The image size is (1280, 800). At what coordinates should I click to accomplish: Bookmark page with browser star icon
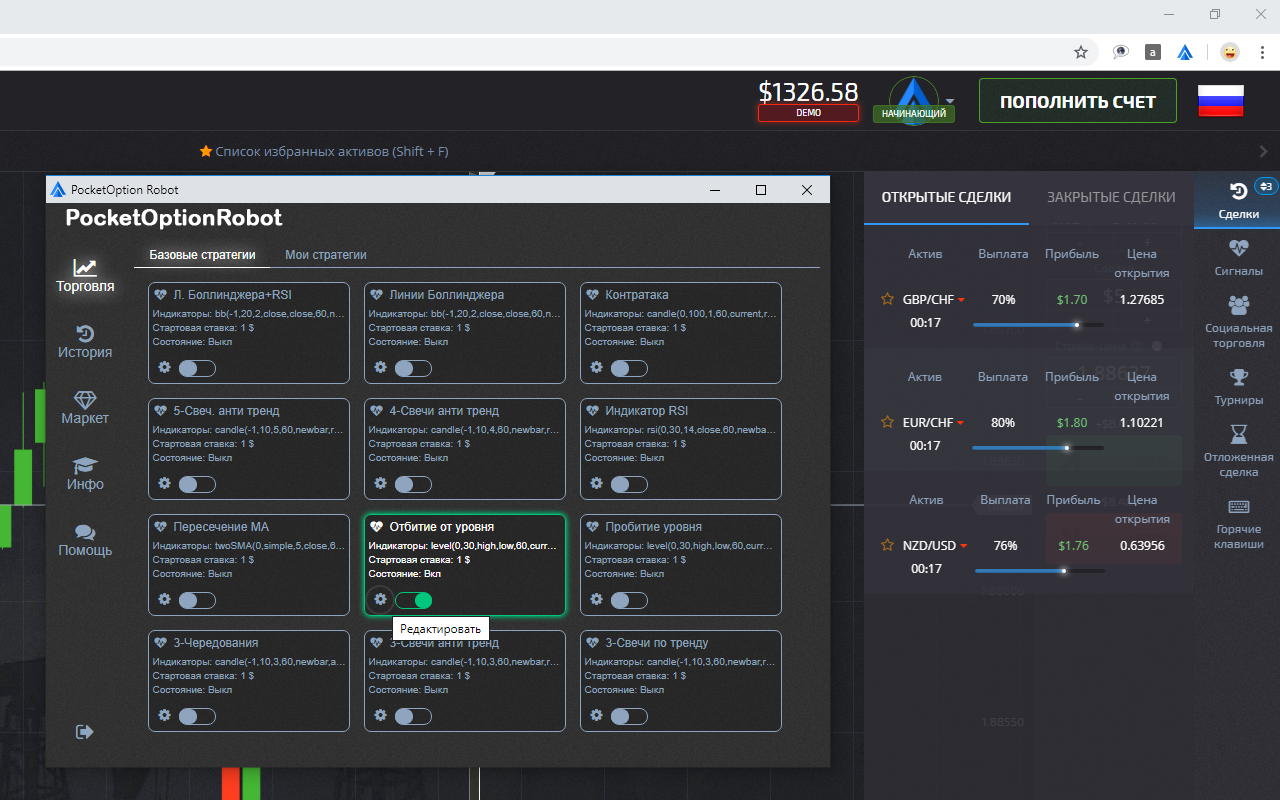(x=1081, y=52)
